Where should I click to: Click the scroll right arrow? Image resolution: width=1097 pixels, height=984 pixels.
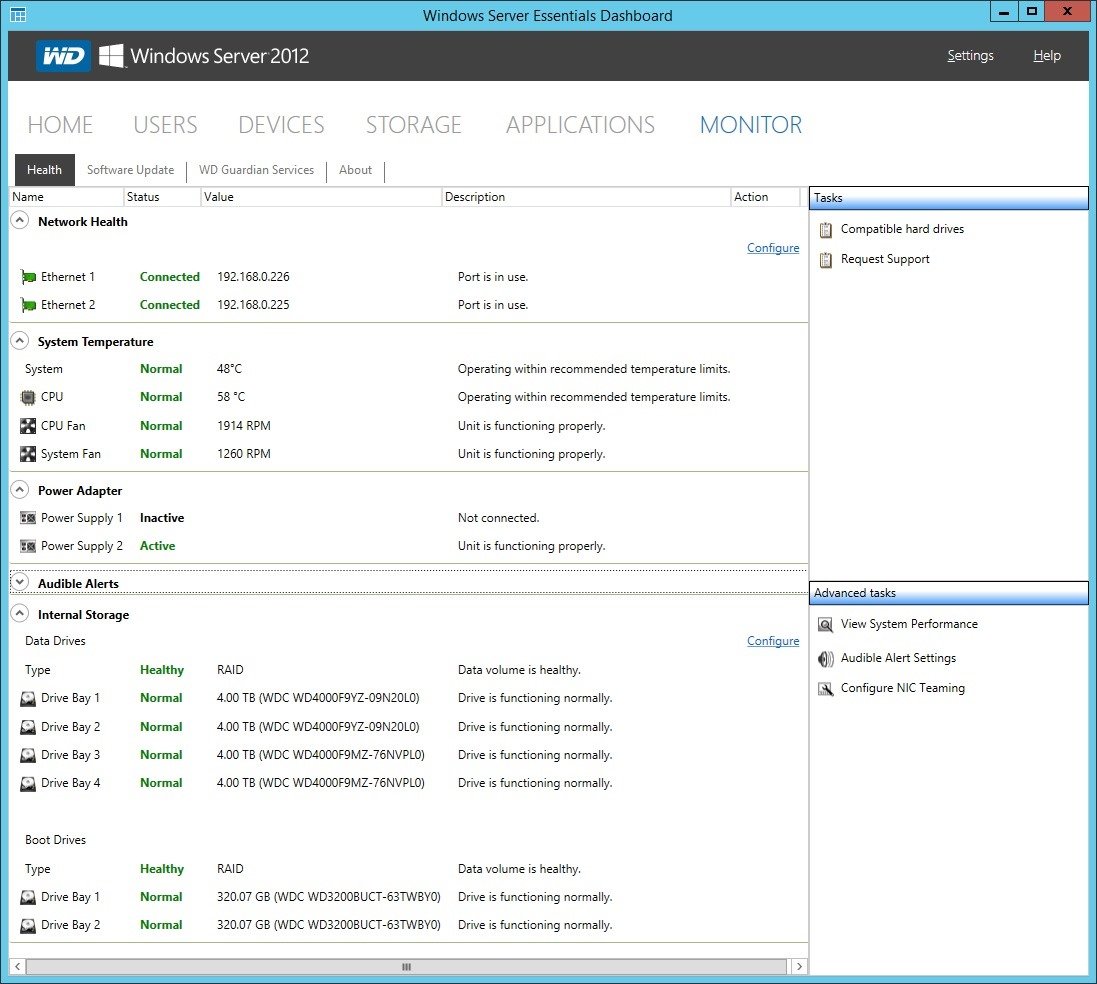[x=799, y=967]
